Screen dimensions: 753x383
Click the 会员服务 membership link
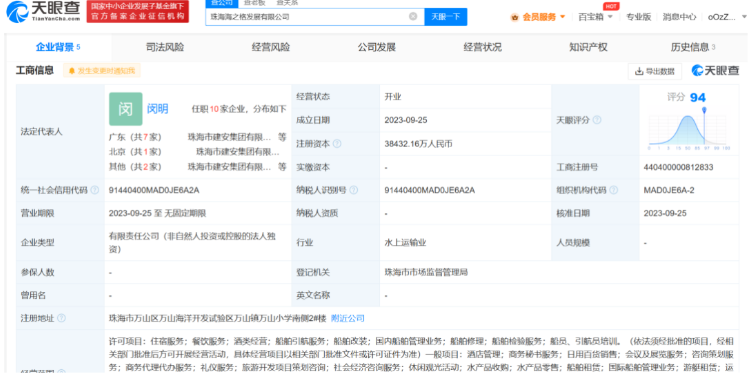539,17
